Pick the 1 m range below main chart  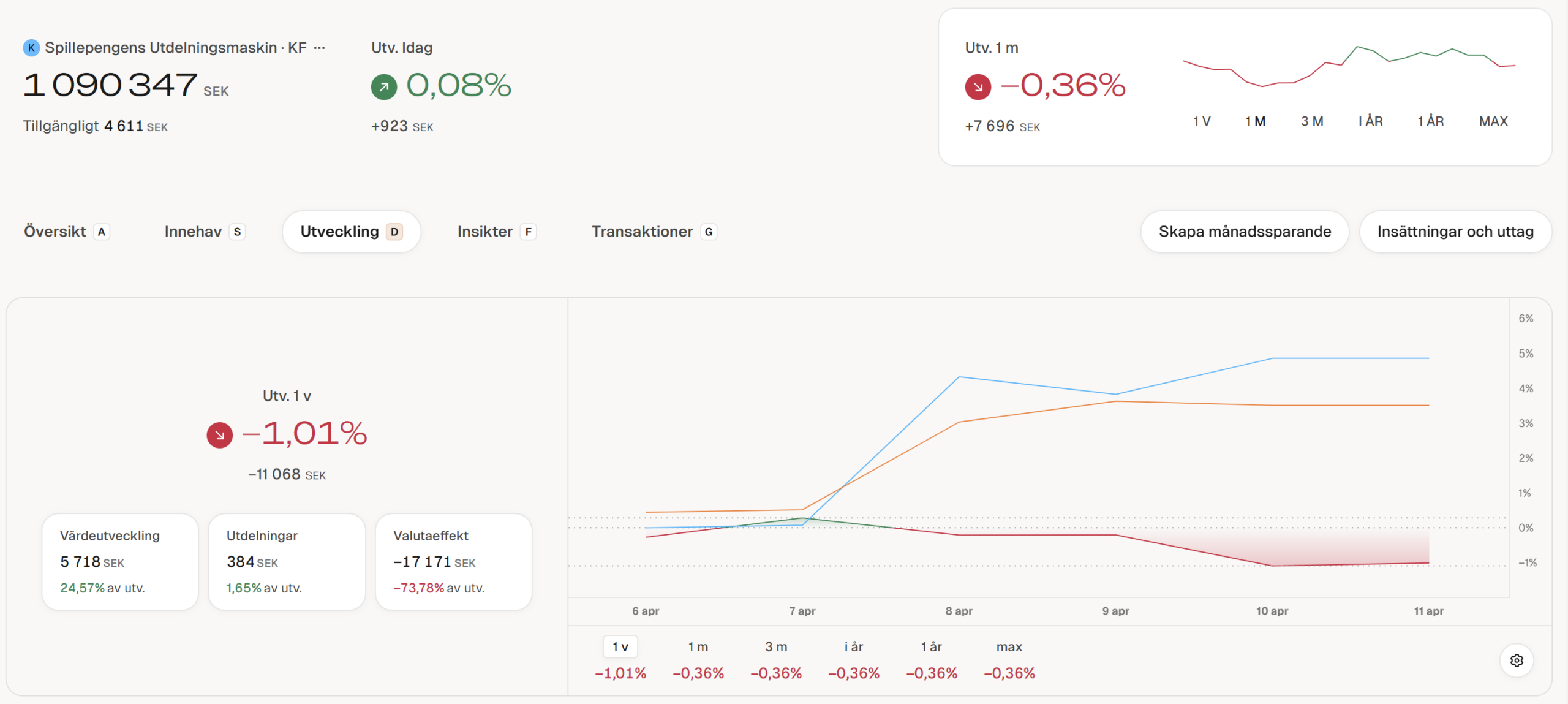click(698, 647)
